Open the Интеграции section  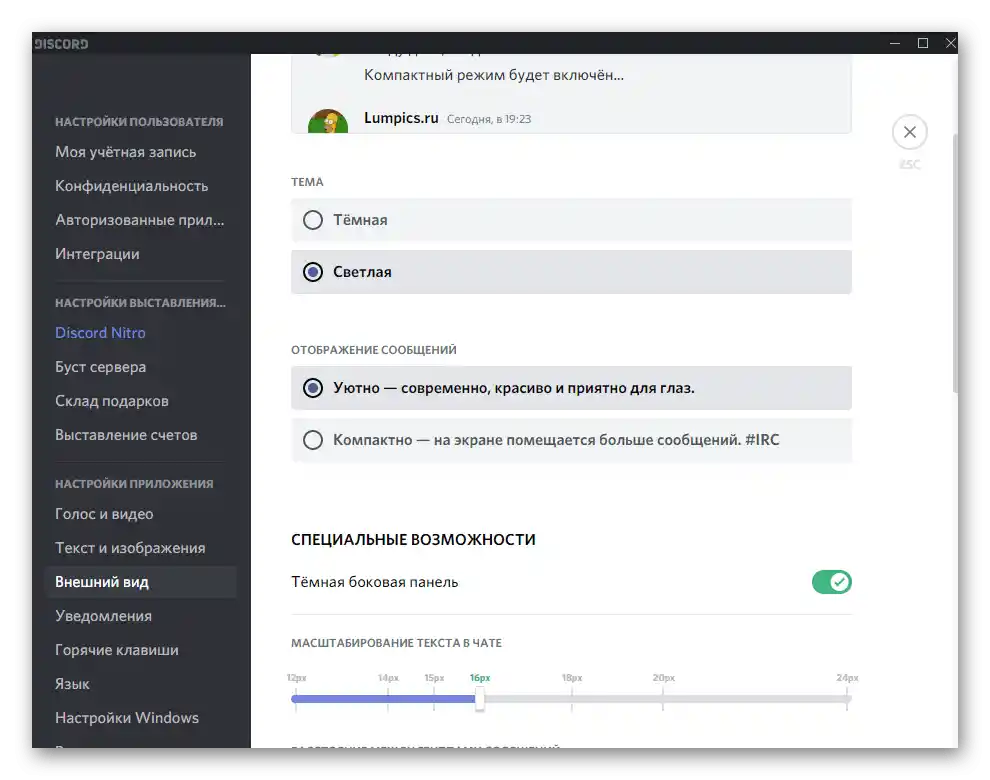click(97, 254)
